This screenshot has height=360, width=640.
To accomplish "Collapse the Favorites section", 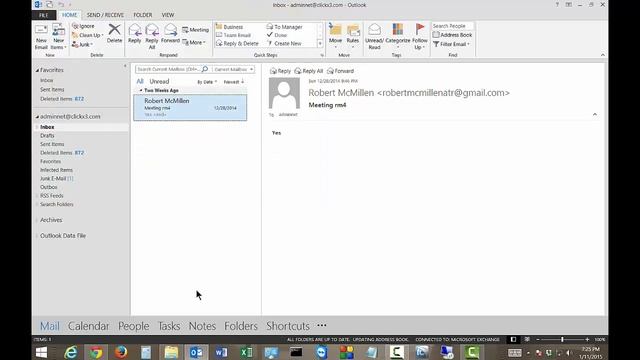I will coord(37,70).
